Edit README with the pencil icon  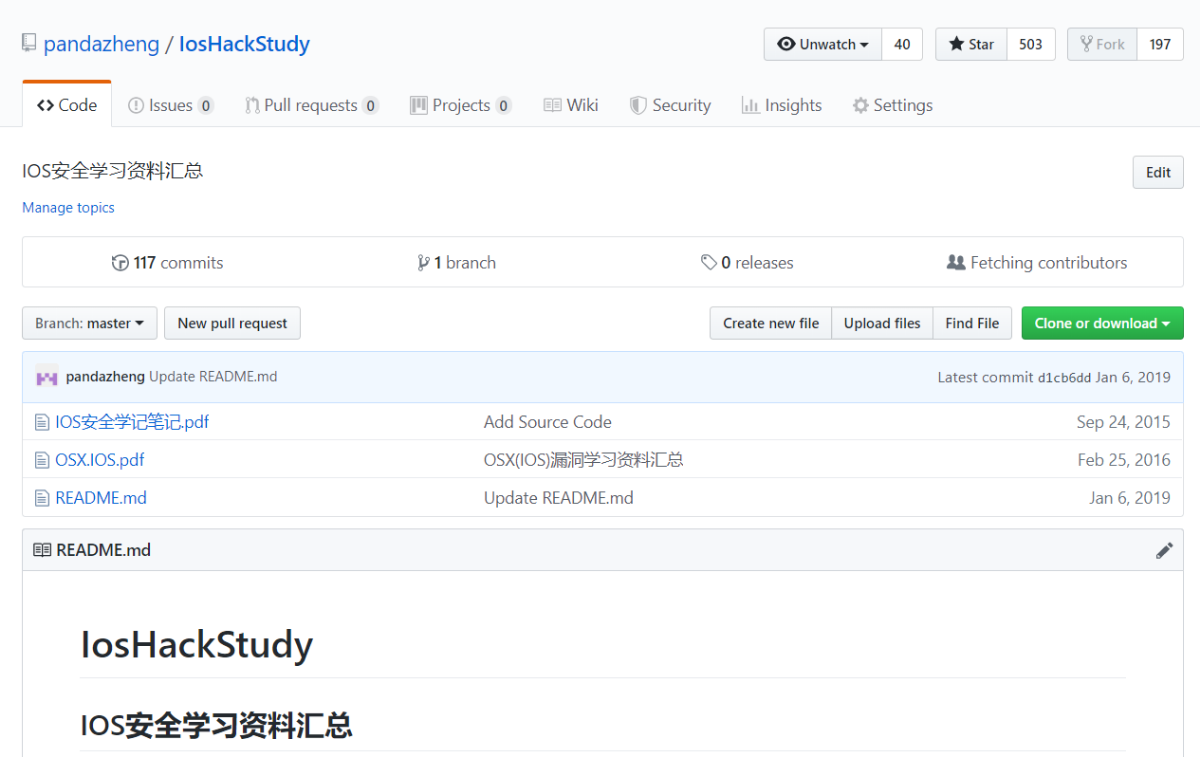click(x=1164, y=550)
